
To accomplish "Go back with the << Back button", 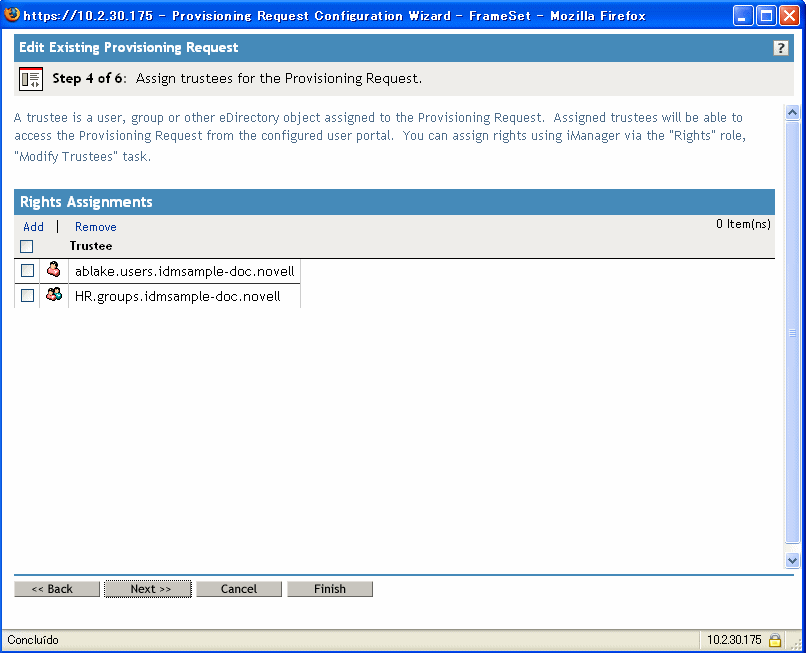I will pos(57,589).
